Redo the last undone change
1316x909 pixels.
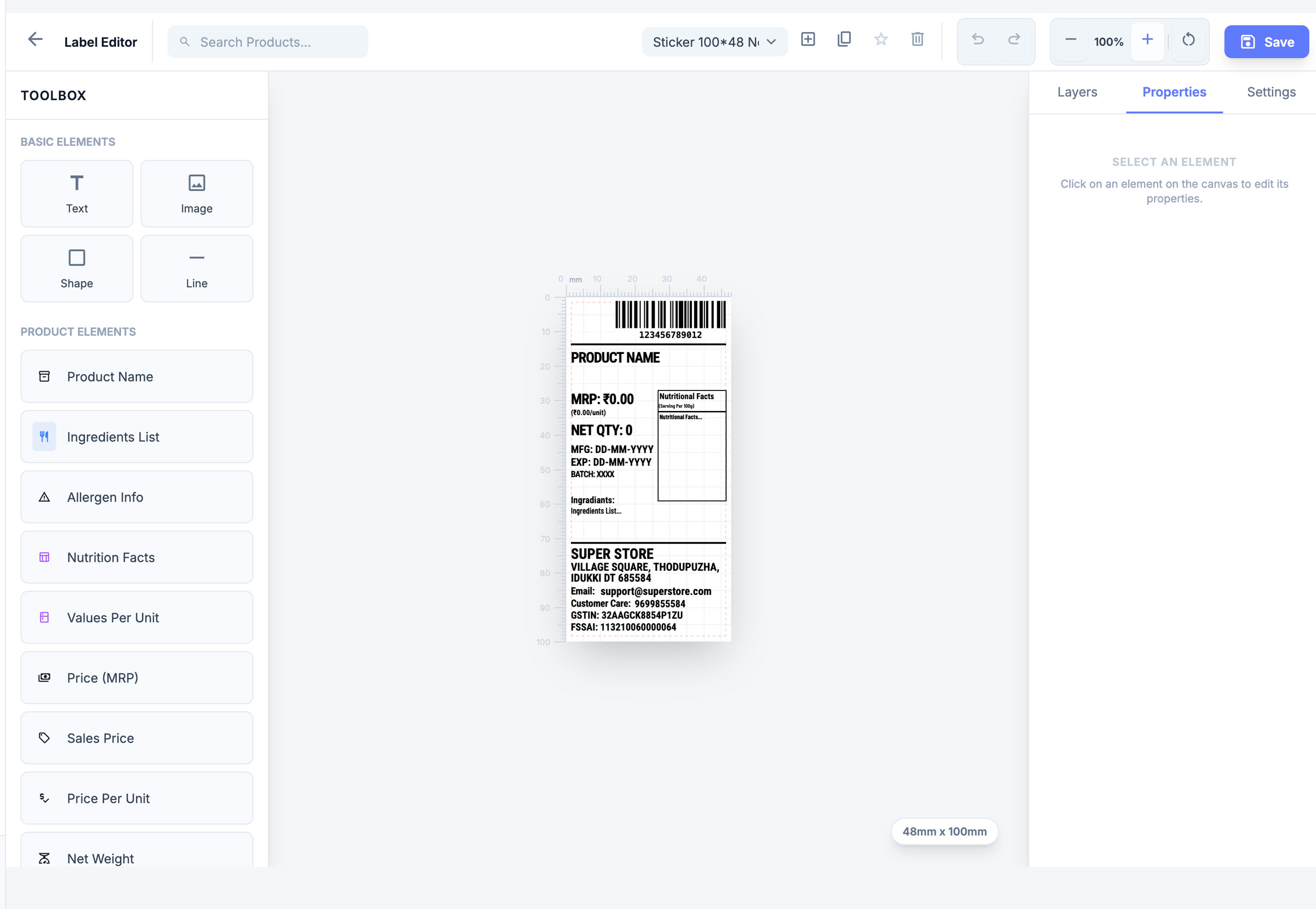pyautogui.click(x=1014, y=40)
